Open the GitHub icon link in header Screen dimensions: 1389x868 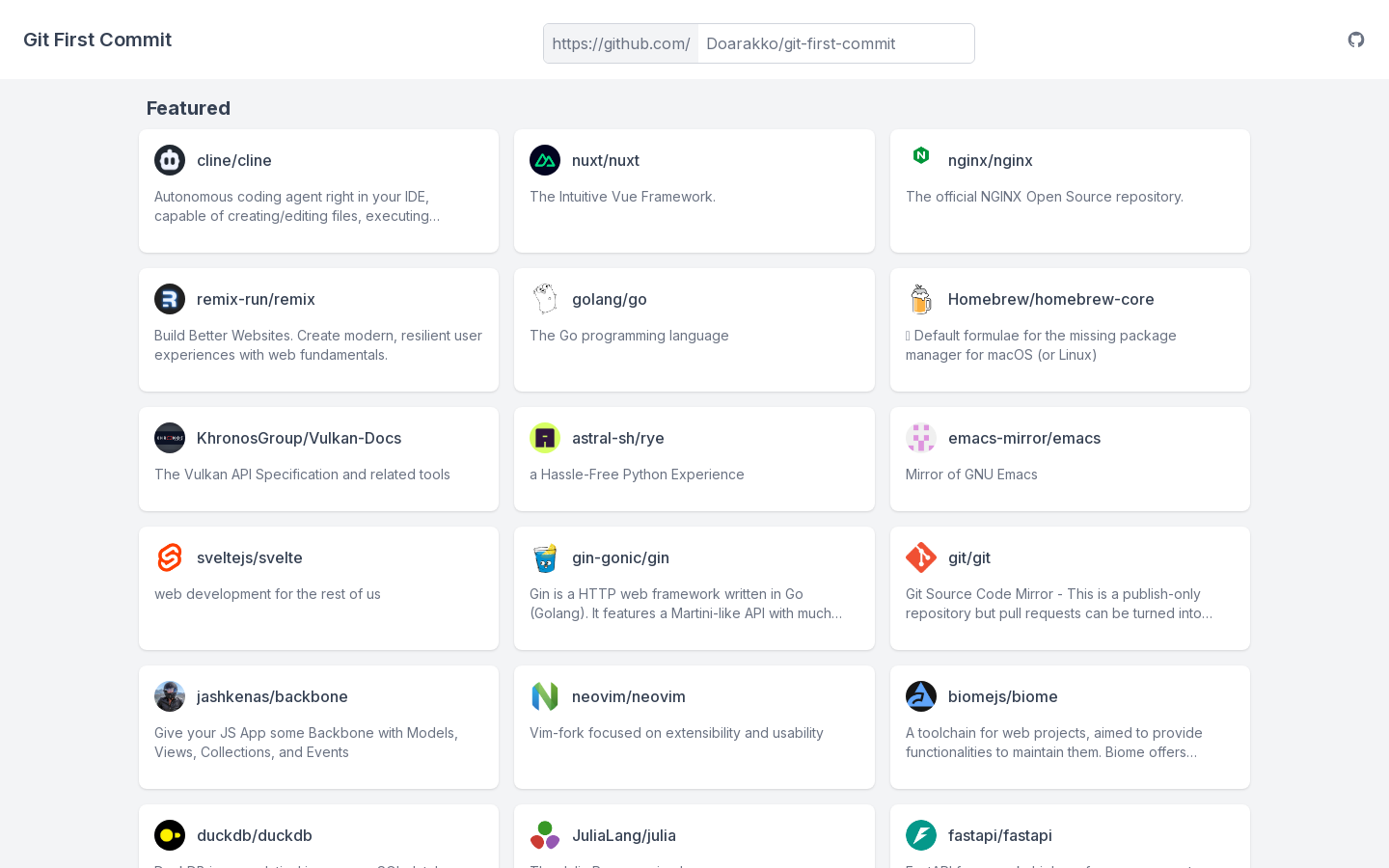pos(1356,40)
